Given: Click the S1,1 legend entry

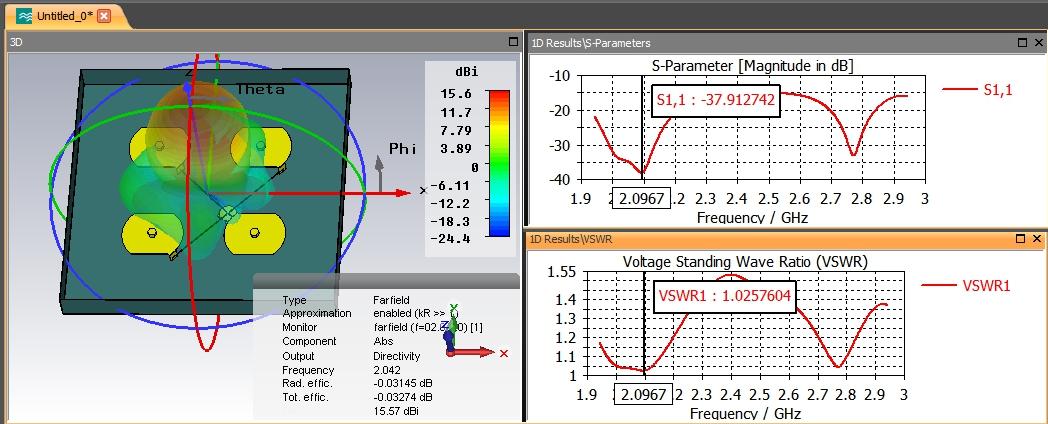Looking at the screenshot, I should (x=978, y=90).
